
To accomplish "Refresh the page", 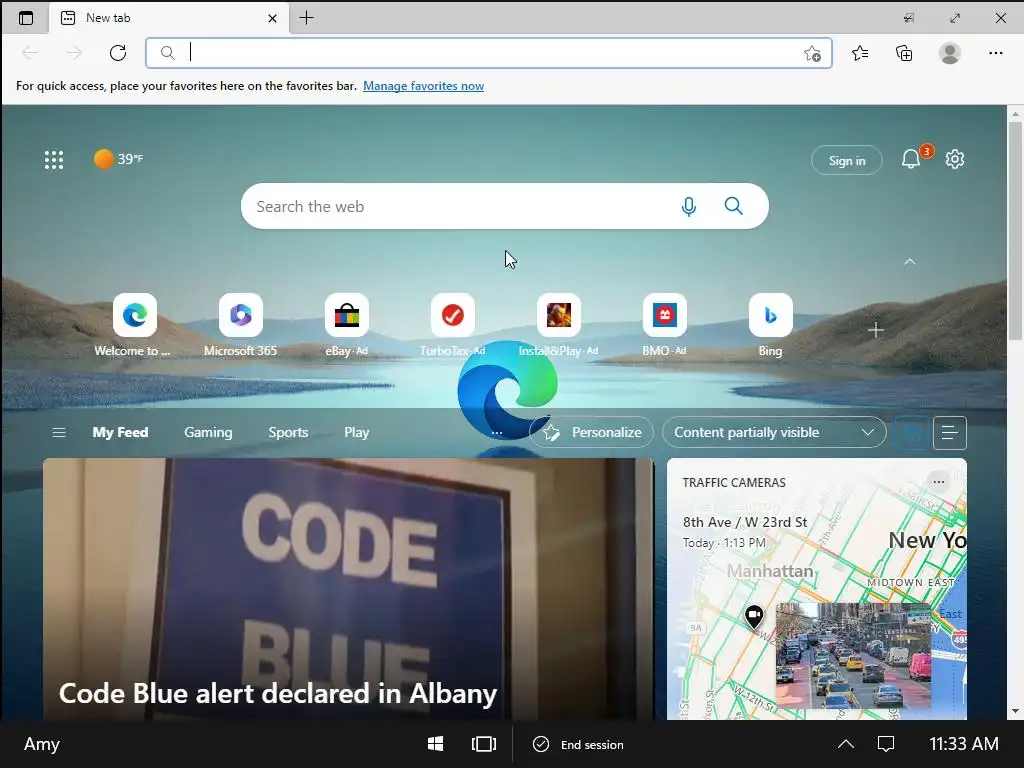I will [x=118, y=53].
